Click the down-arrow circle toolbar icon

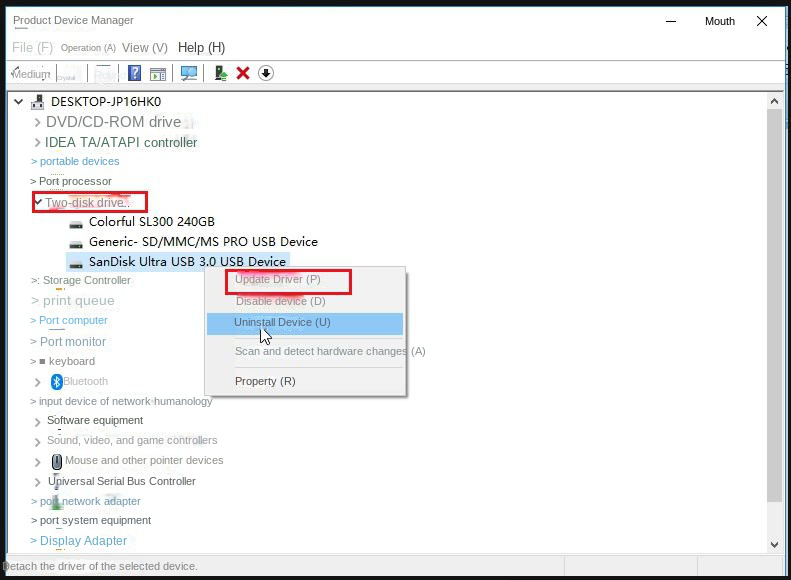tap(266, 73)
